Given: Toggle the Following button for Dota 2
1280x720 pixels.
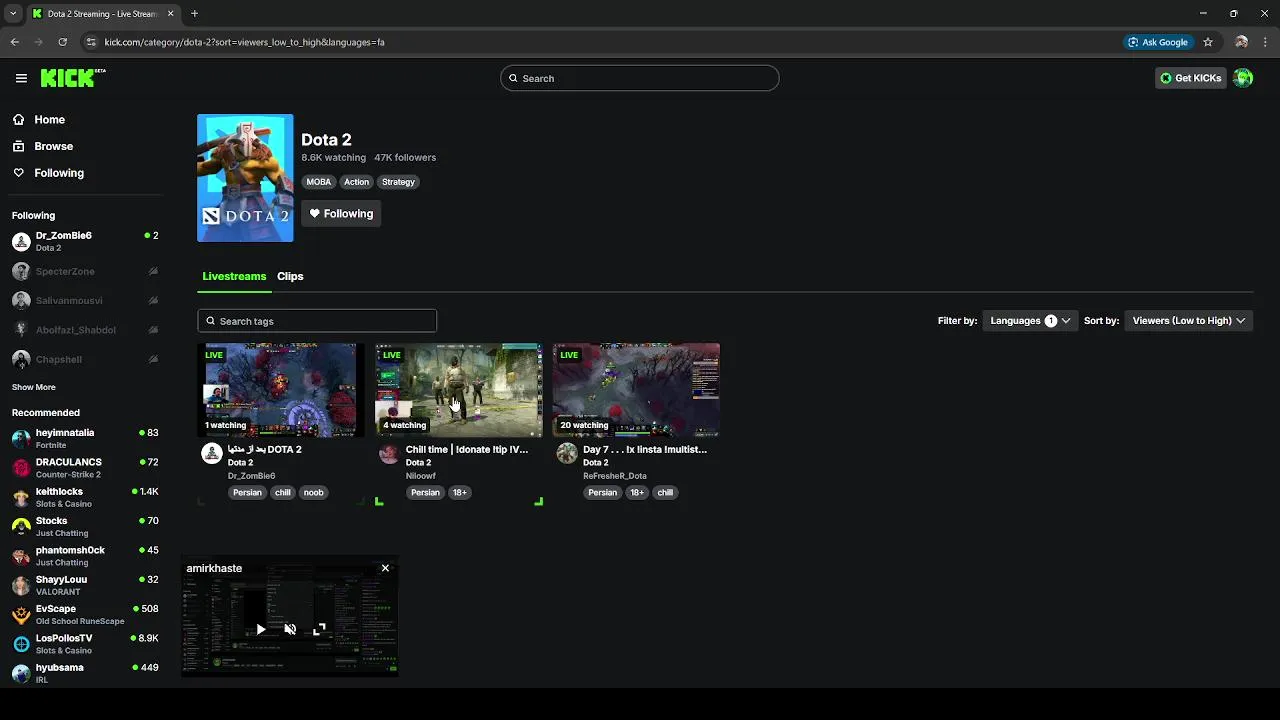Looking at the screenshot, I should click(x=341, y=214).
